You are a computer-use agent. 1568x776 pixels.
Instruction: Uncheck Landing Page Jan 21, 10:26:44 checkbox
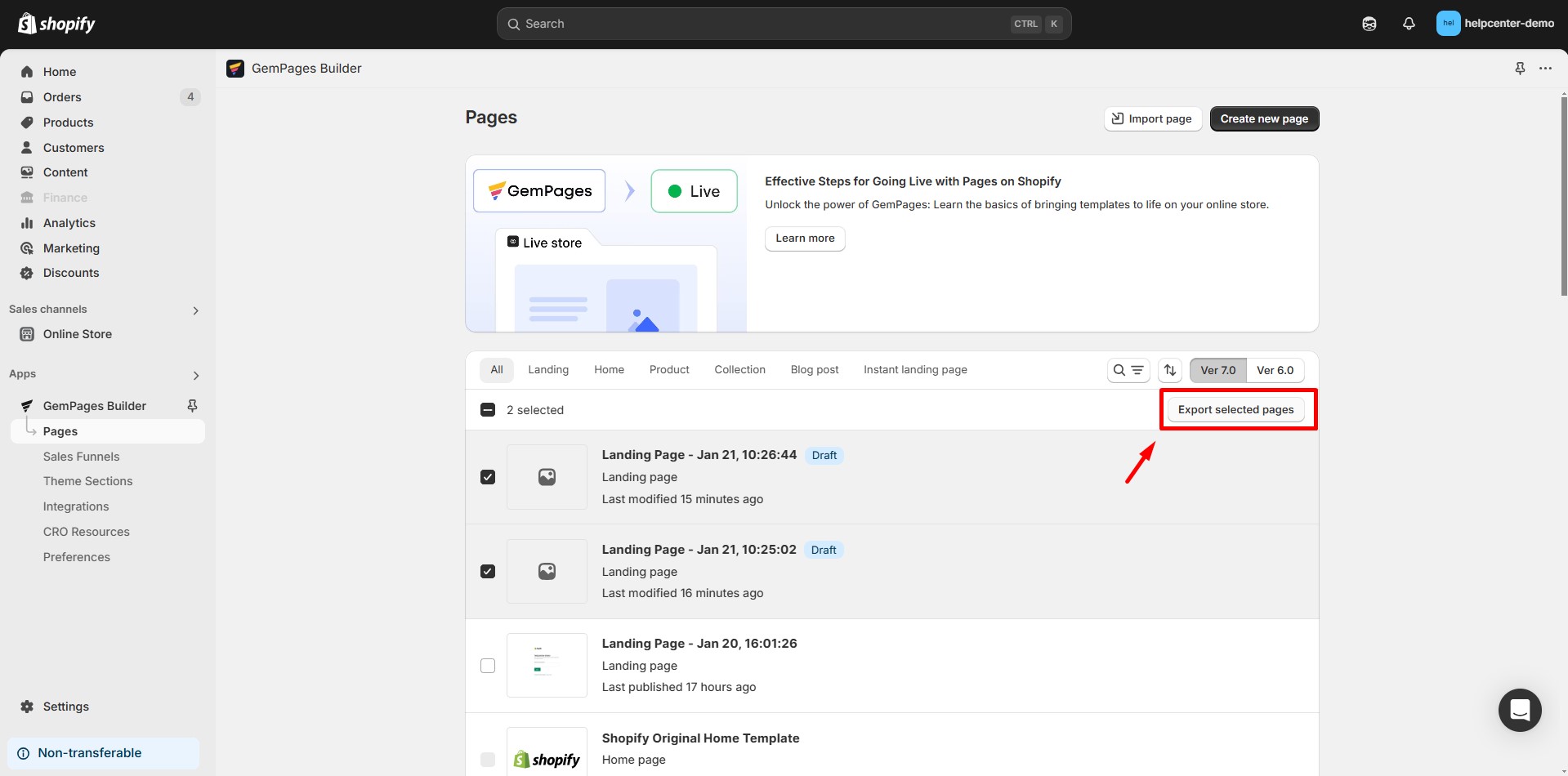pos(488,477)
